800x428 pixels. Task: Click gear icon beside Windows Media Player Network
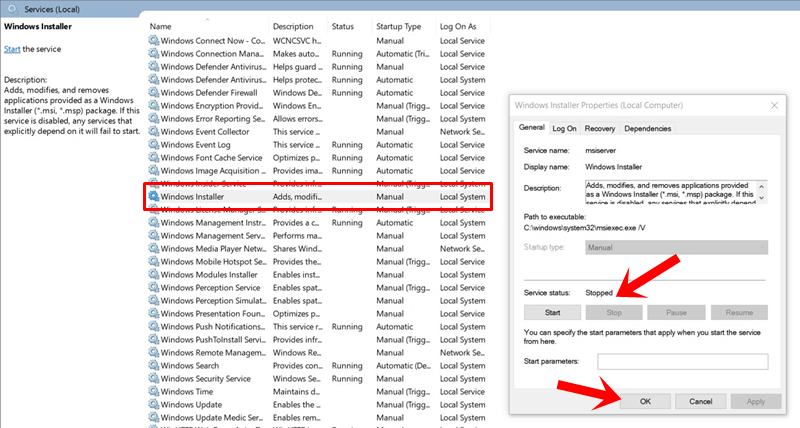point(154,248)
